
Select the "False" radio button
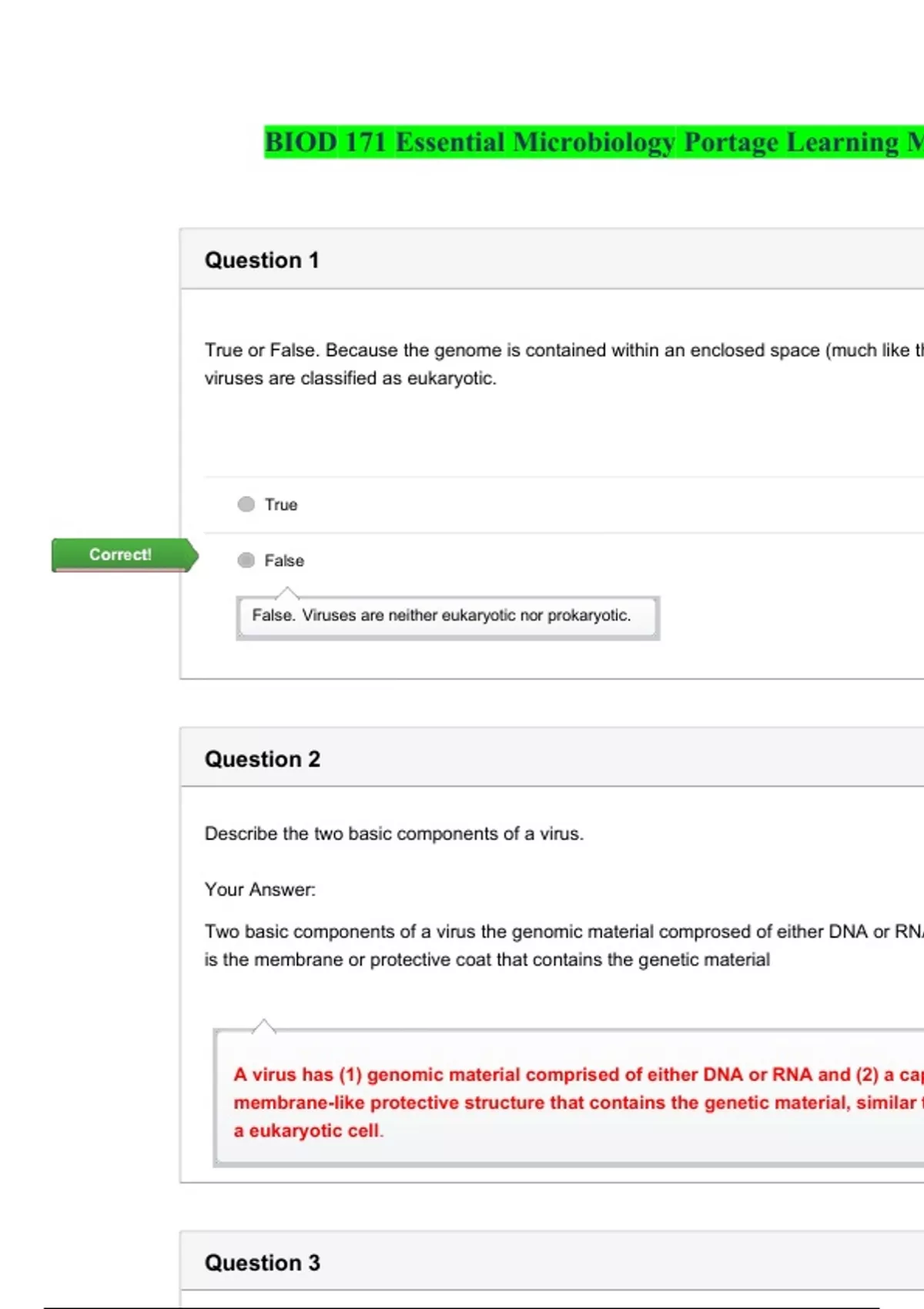pos(246,561)
